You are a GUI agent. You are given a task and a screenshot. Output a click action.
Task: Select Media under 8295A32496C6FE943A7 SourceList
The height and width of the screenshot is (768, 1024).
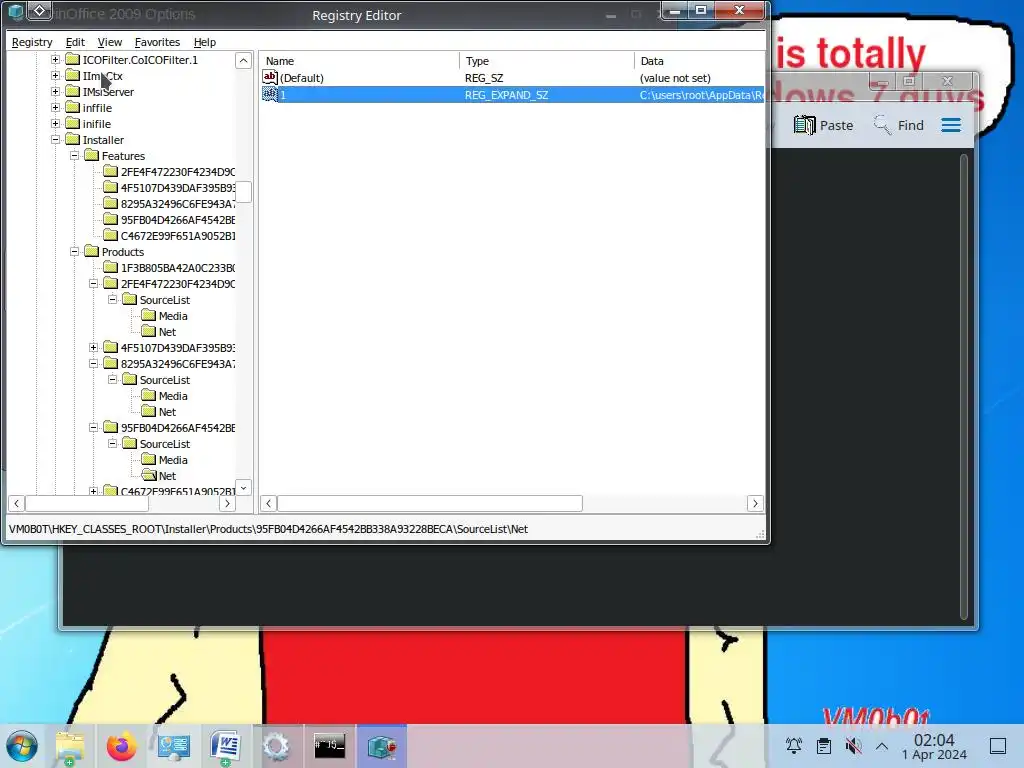[x=173, y=396]
